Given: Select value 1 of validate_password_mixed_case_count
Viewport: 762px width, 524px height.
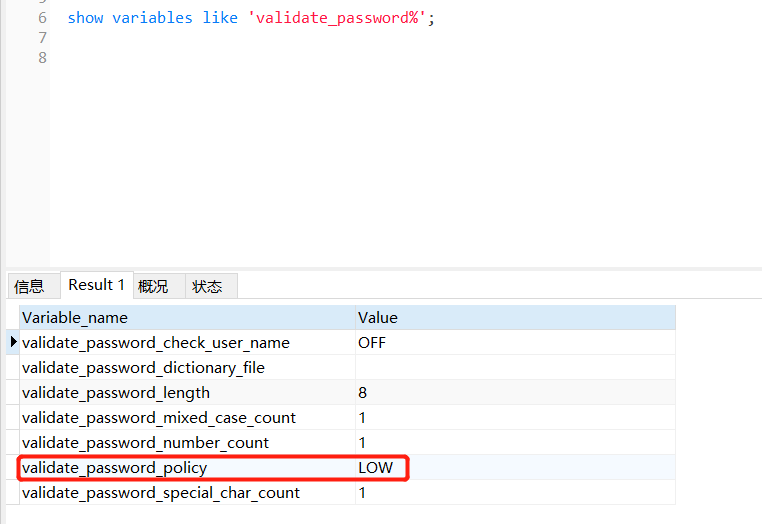Looking at the screenshot, I should pos(515,418).
